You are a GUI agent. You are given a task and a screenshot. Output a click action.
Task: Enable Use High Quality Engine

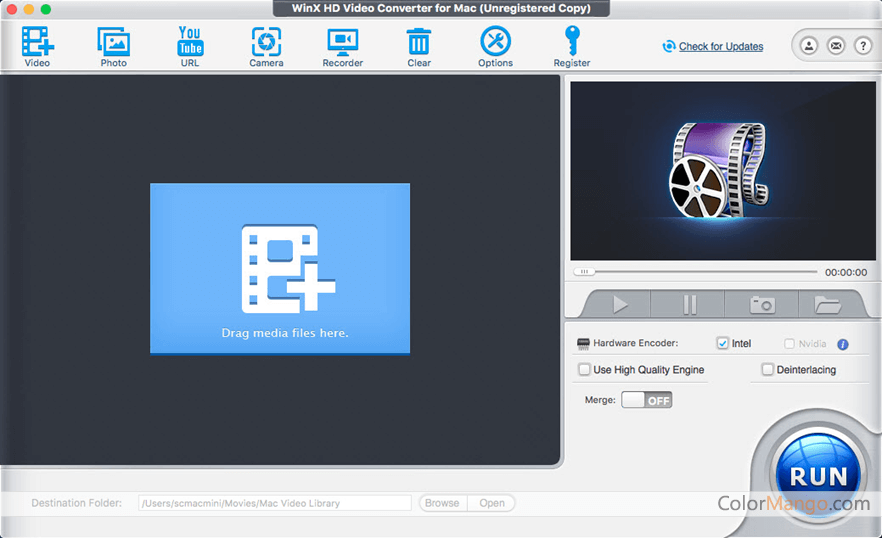584,369
